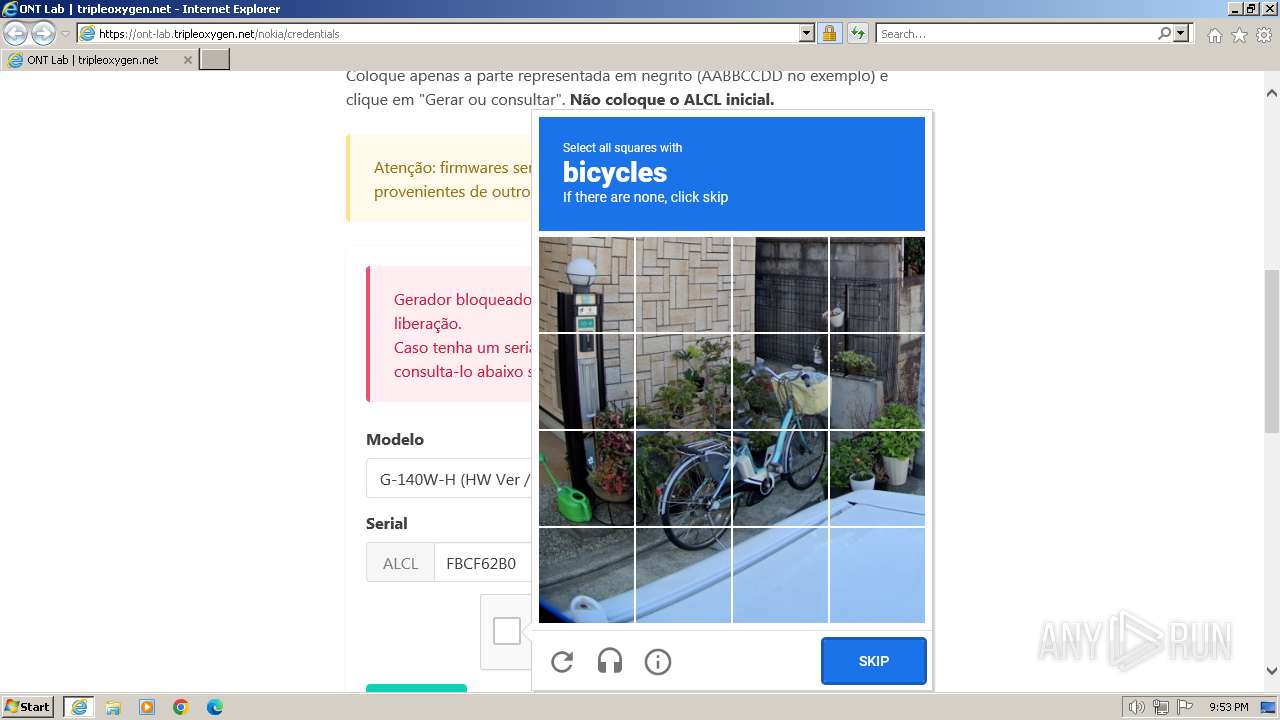The height and width of the screenshot is (720, 1280).
Task: Click the IE Back navigation arrow
Action: pos(16,33)
